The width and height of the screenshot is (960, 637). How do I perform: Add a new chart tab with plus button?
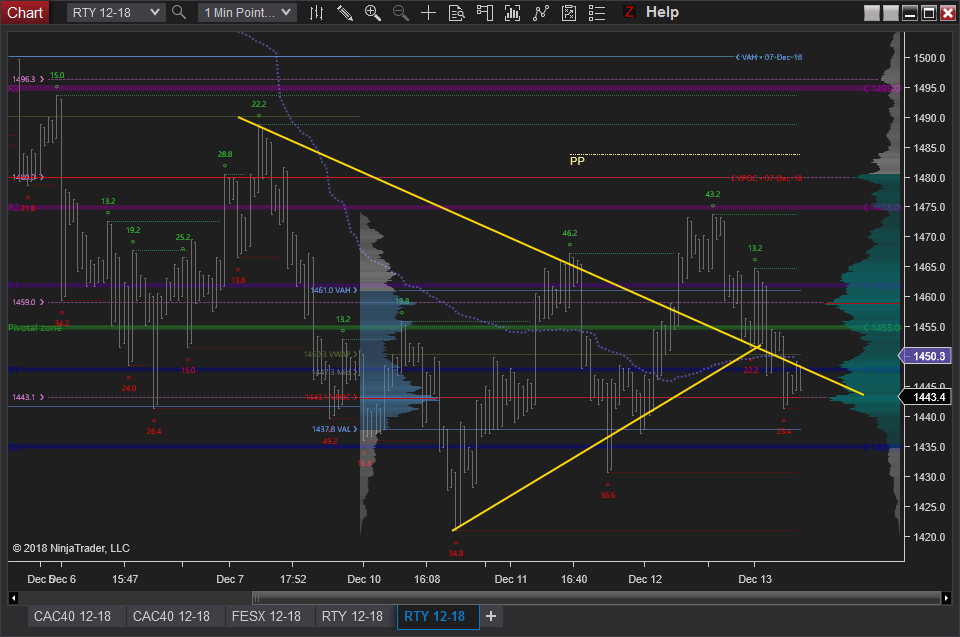coord(491,616)
